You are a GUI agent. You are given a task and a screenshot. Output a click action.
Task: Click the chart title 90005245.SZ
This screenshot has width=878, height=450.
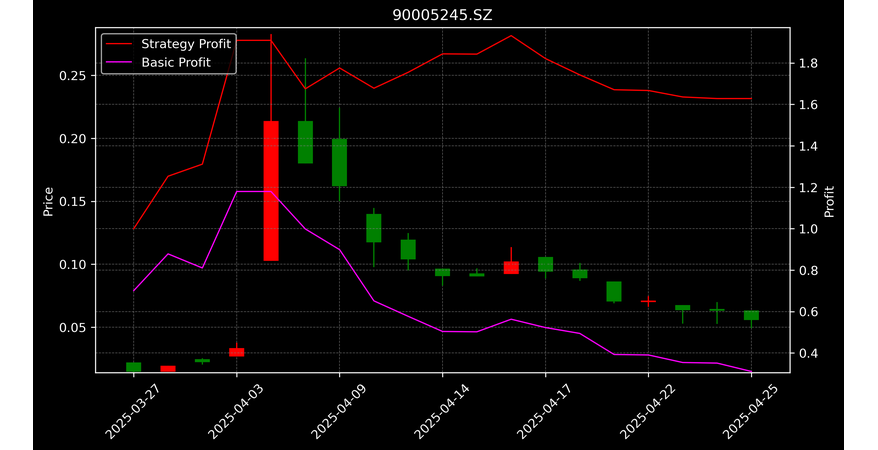coord(442,15)
